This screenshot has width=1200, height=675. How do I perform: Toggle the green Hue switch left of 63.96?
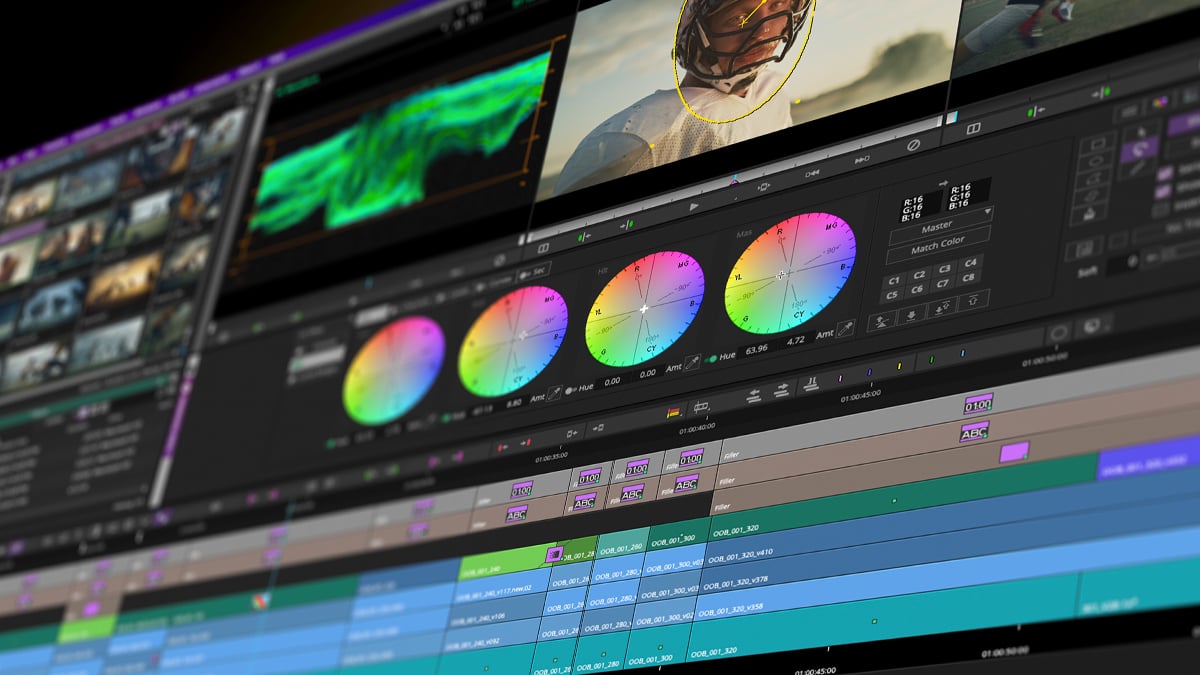click(713, 358)
